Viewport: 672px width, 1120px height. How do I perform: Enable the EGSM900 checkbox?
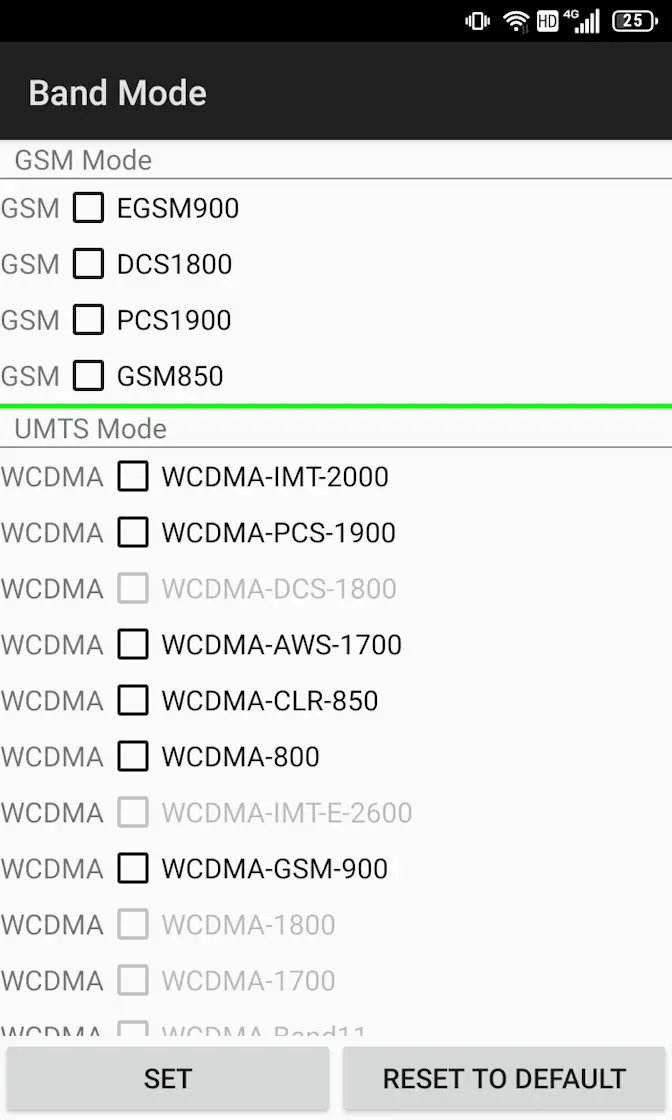click(89, 208)
